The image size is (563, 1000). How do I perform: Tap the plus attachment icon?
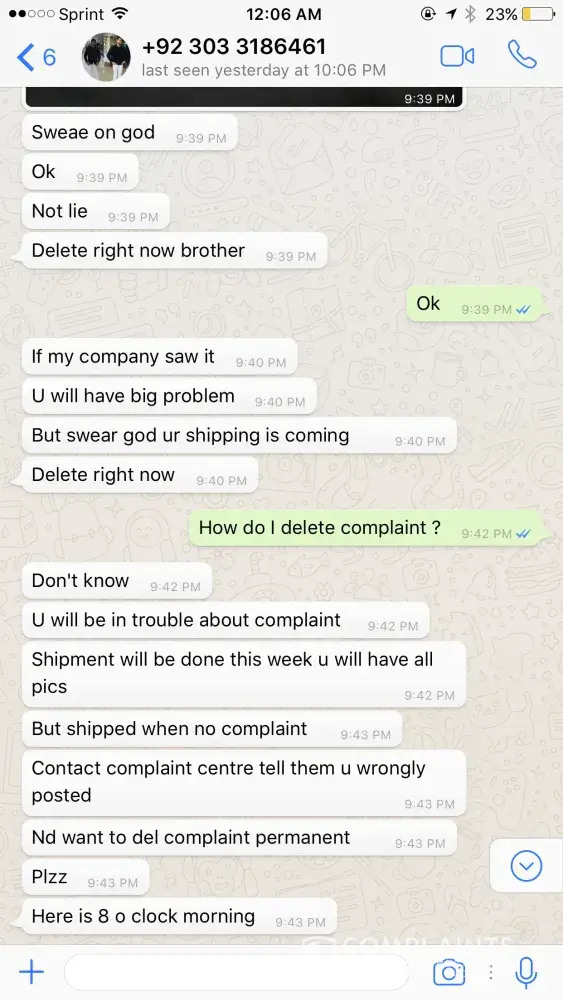[31, 972]
